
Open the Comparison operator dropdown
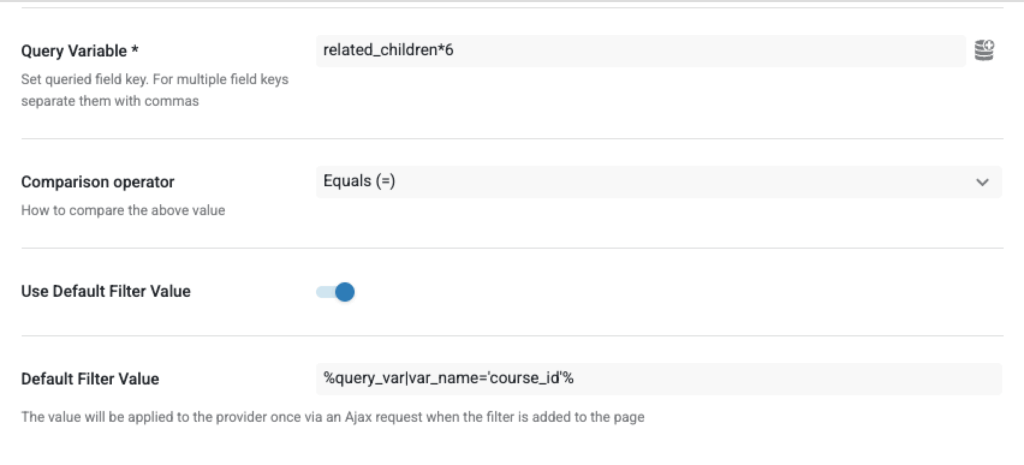point(658,182)
